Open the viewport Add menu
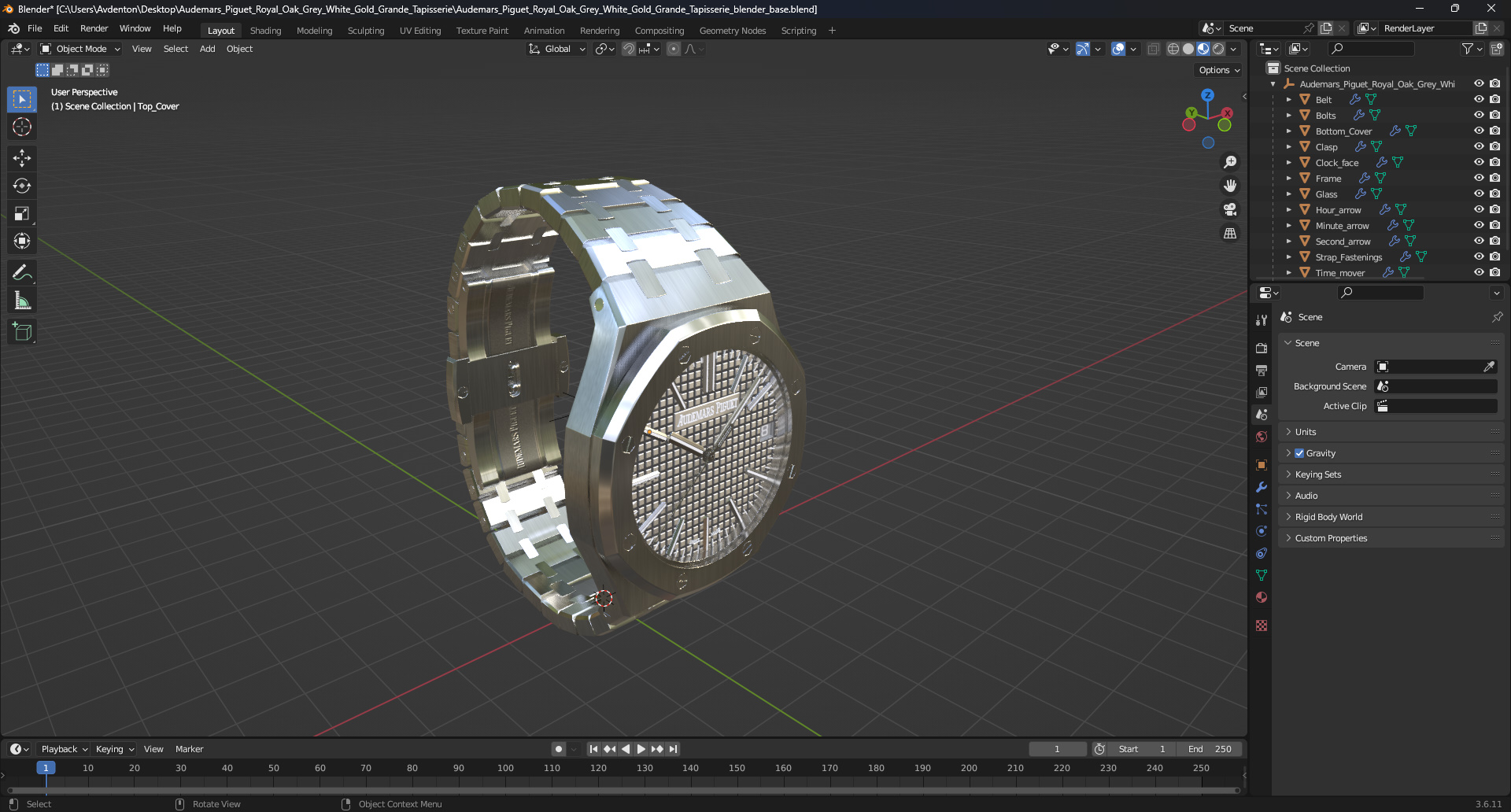The width and height of the screenshot is (1511, 812). tap(207, 49)
